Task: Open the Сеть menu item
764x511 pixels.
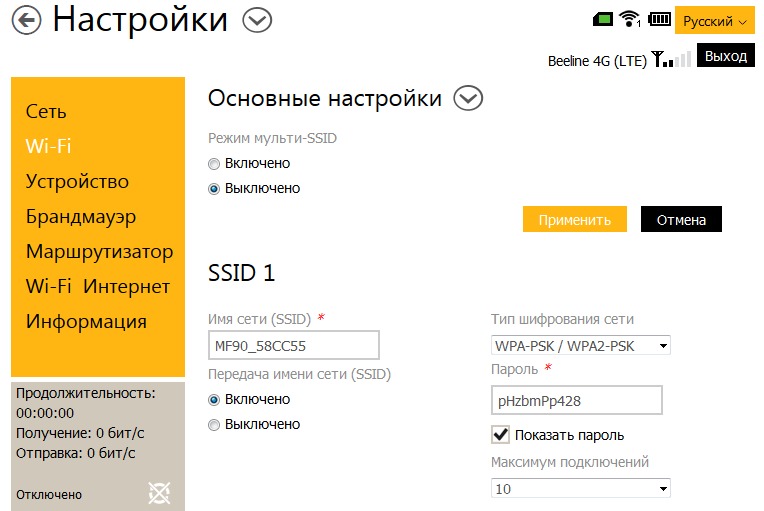Action: (x=46, y=112)
